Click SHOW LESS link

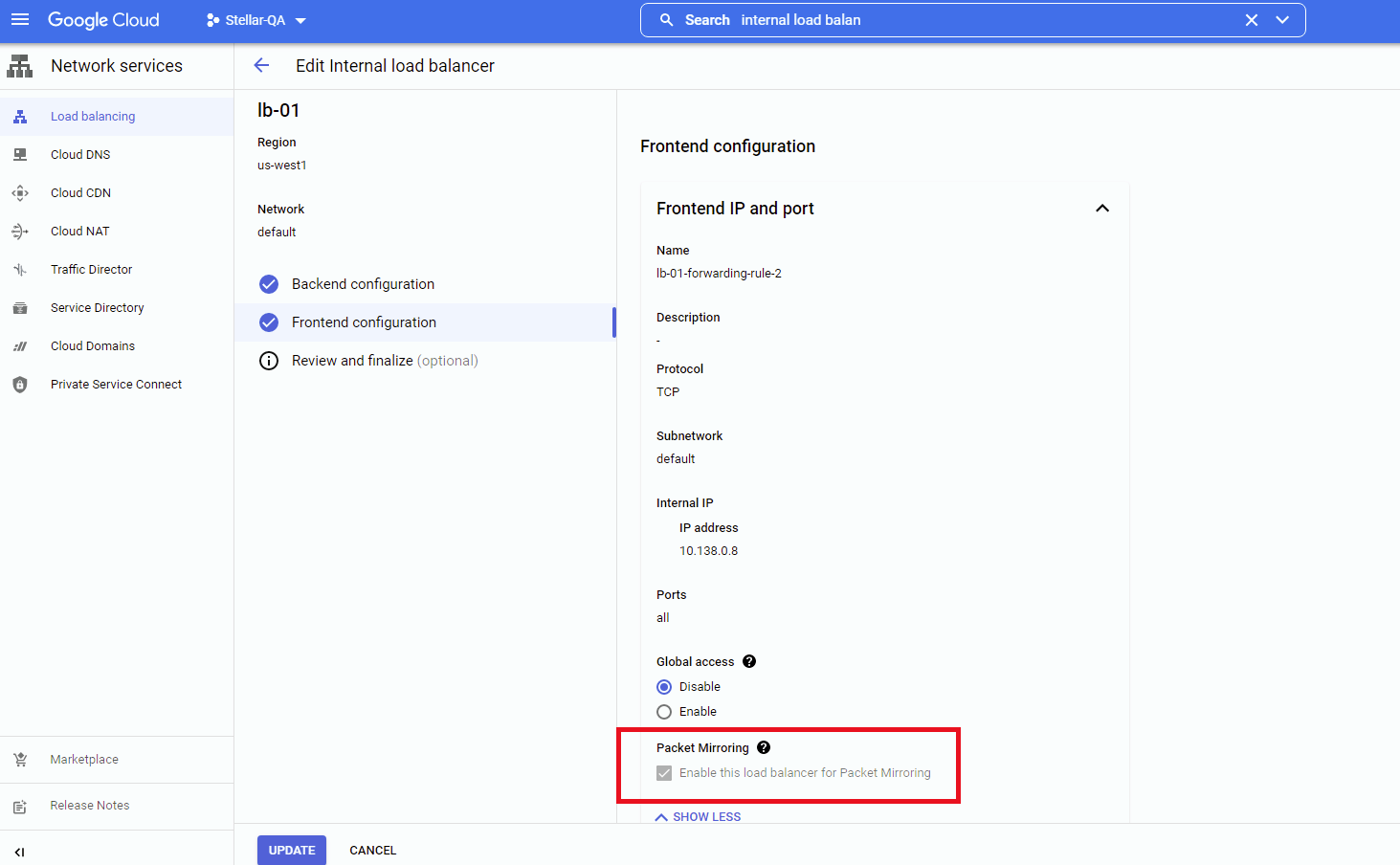[x=699, y=817]
